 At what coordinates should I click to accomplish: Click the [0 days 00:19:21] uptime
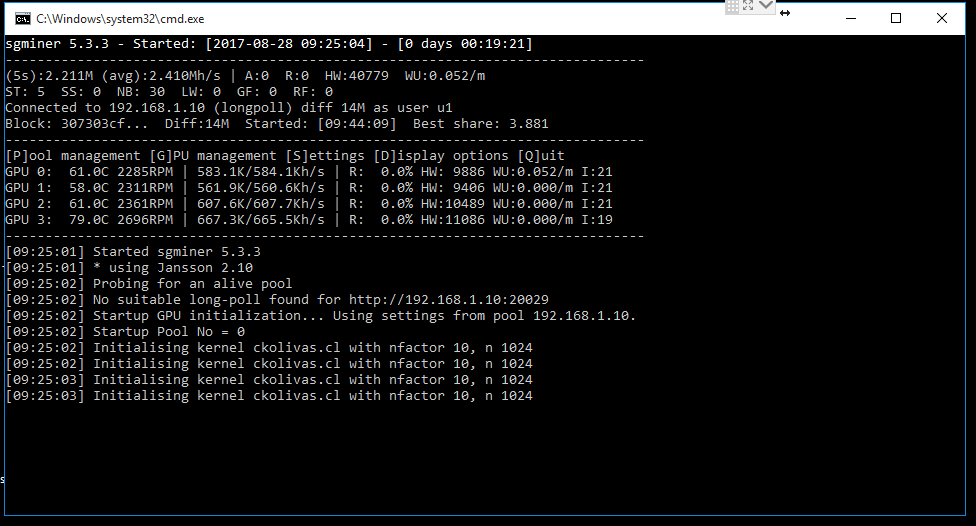tap(465, 44)
